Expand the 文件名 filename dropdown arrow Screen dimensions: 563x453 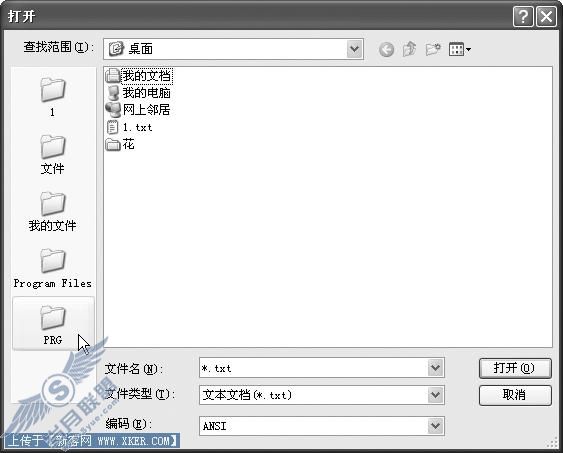pos(435,368)
